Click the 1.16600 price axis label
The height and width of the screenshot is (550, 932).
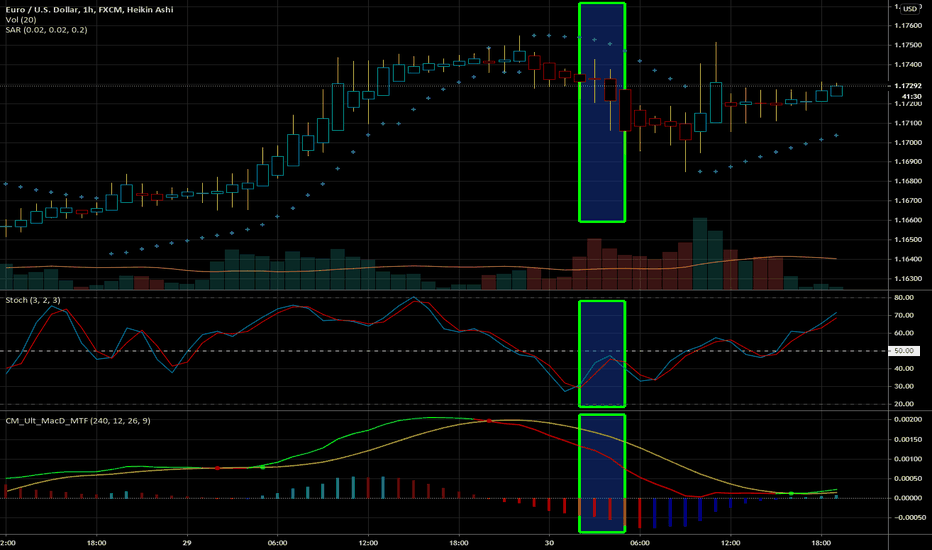point(908,221)
